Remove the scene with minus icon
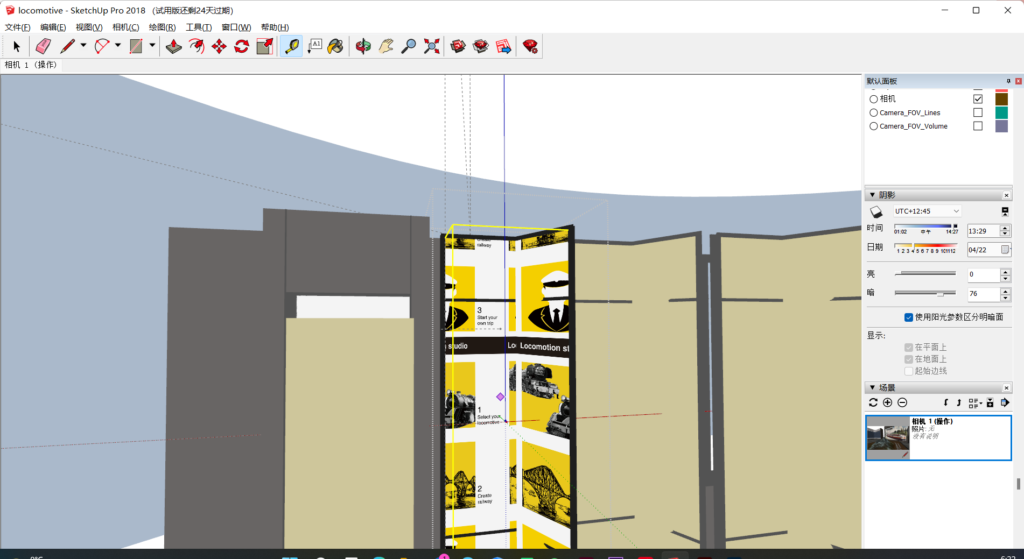This screenshot has width=1024, height=559. 903,403
